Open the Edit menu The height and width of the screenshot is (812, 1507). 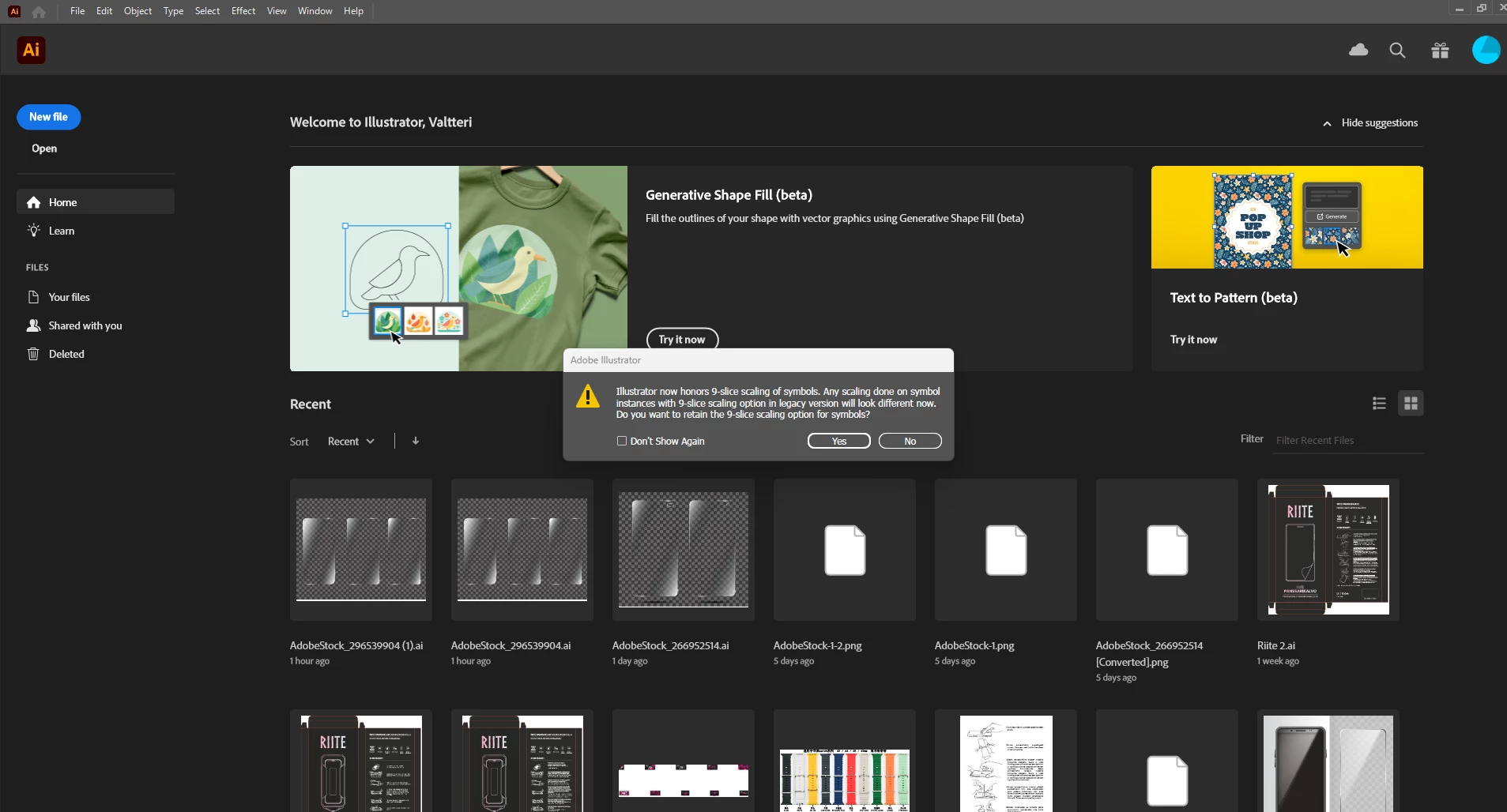click(104, 11)
